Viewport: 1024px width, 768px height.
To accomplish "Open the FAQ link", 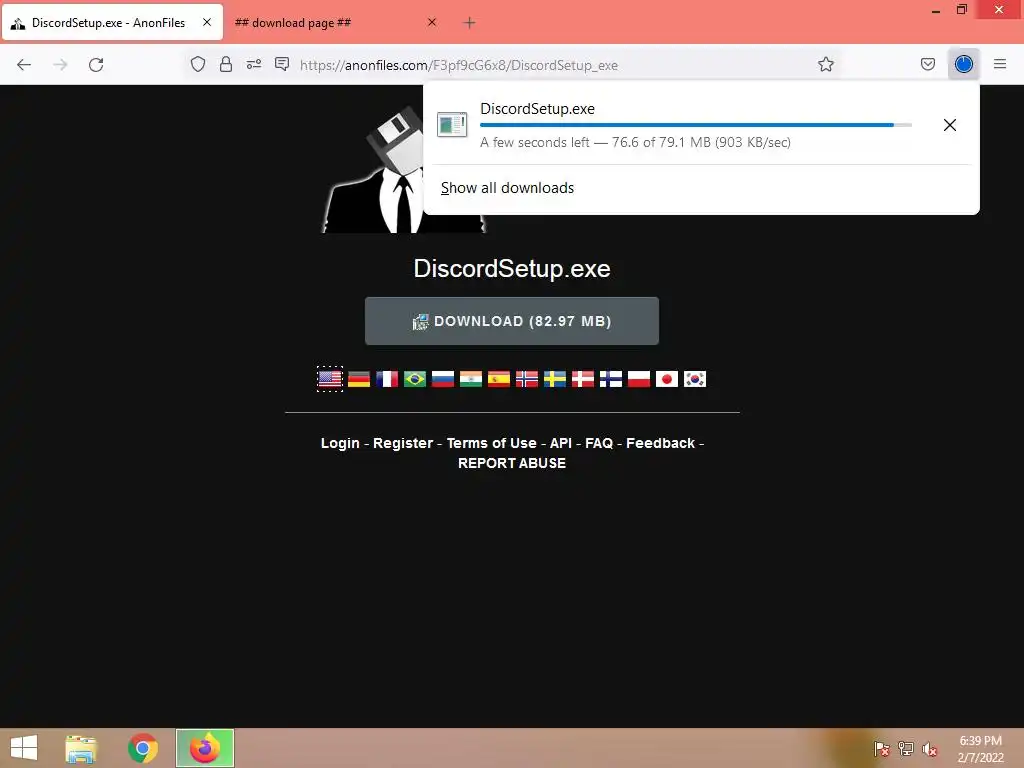I will pos(600,443).
